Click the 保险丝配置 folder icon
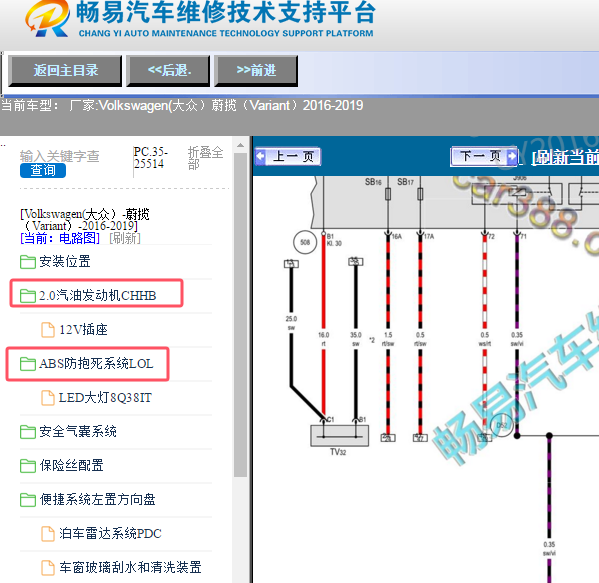This screenshot has width=599, height=583. point(28,466)
